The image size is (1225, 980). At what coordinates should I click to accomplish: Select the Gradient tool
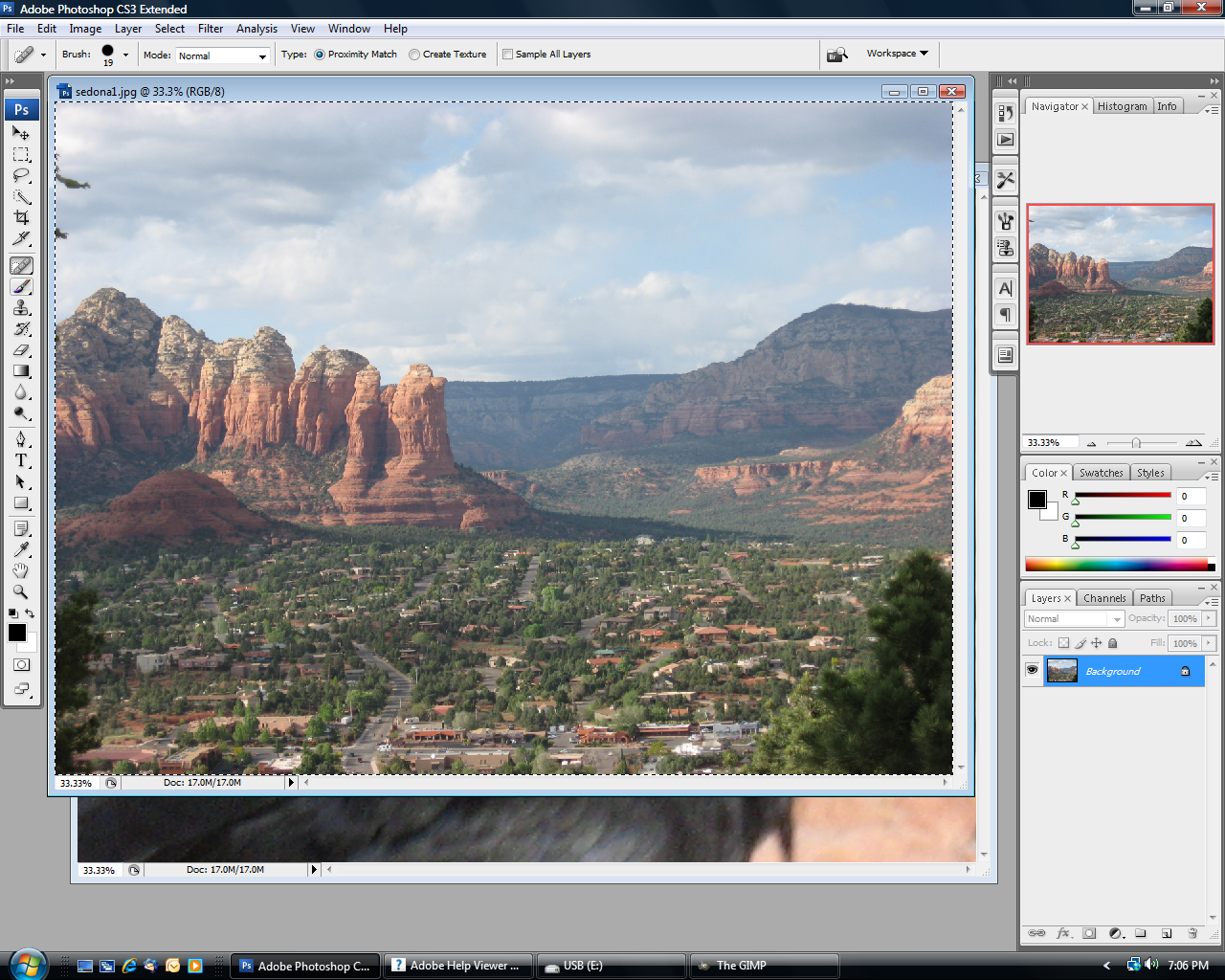click(x=21, y=371)
